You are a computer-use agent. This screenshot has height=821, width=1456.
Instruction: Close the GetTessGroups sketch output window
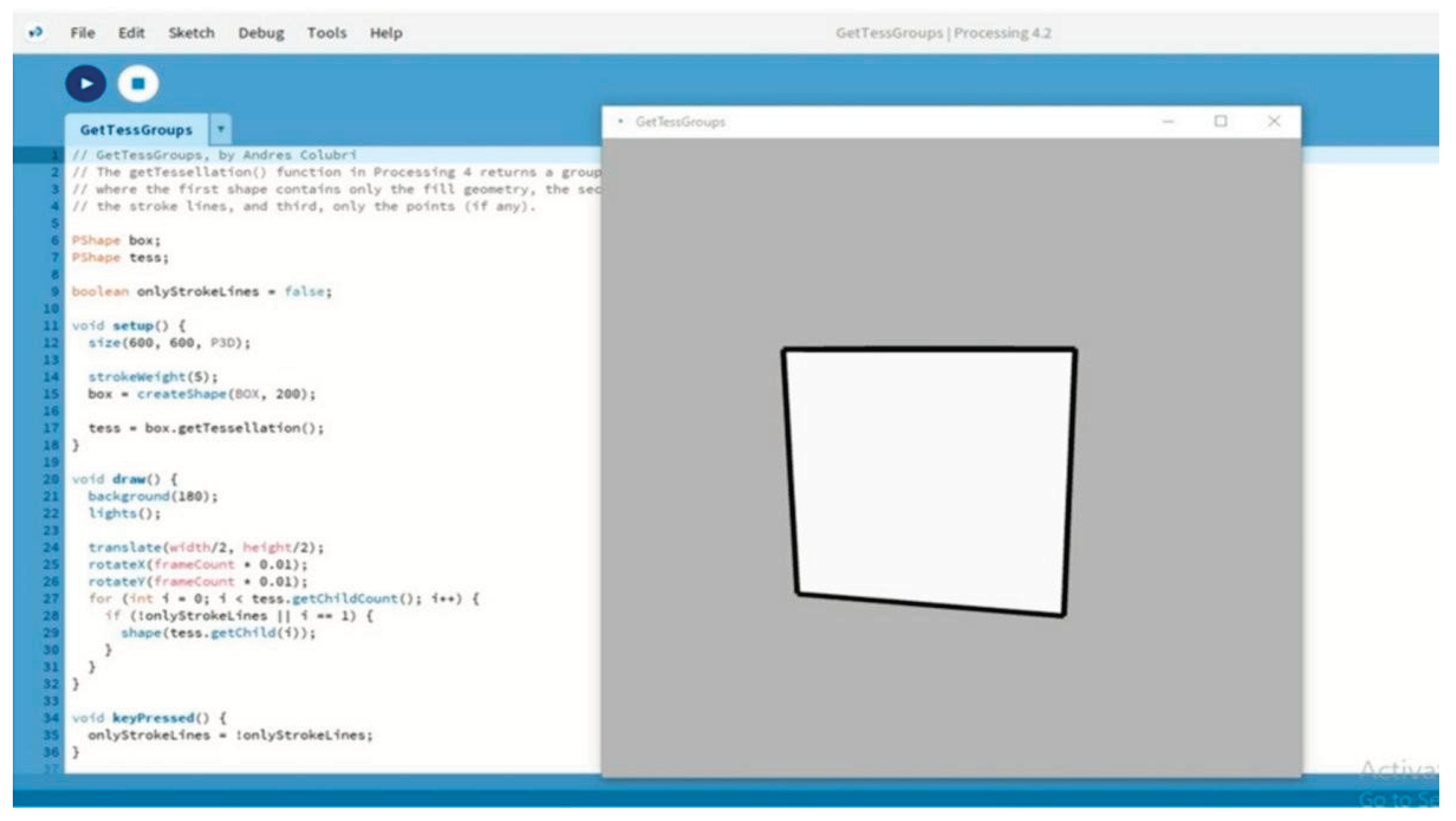click(1273, 122)
